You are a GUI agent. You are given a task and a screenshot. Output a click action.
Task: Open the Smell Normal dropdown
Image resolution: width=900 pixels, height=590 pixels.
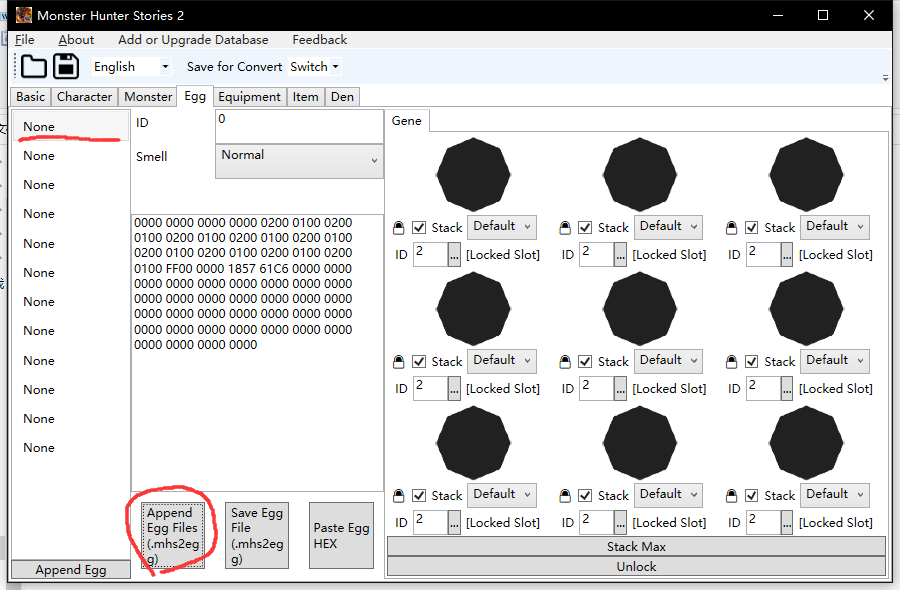click(299, 161)
